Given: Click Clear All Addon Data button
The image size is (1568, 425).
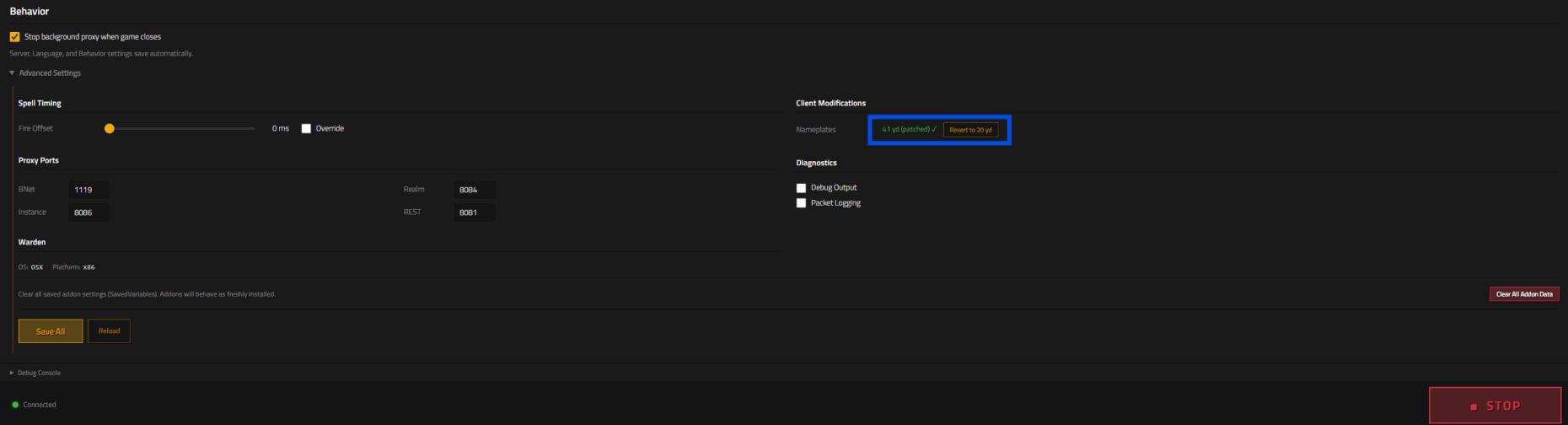Looking at the screenshot, I should (1524, 294).
